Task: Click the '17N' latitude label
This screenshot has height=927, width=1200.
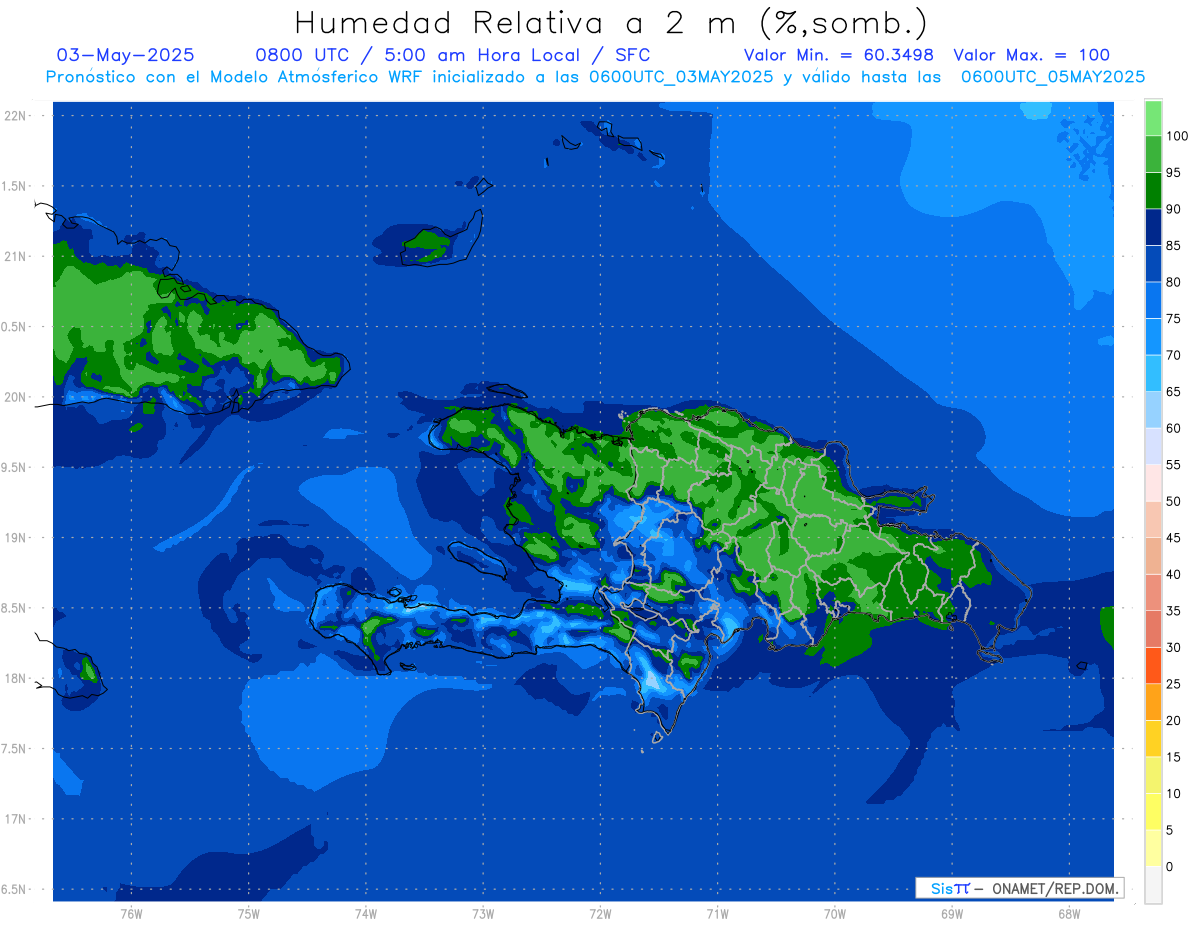Action: (16, 819)
